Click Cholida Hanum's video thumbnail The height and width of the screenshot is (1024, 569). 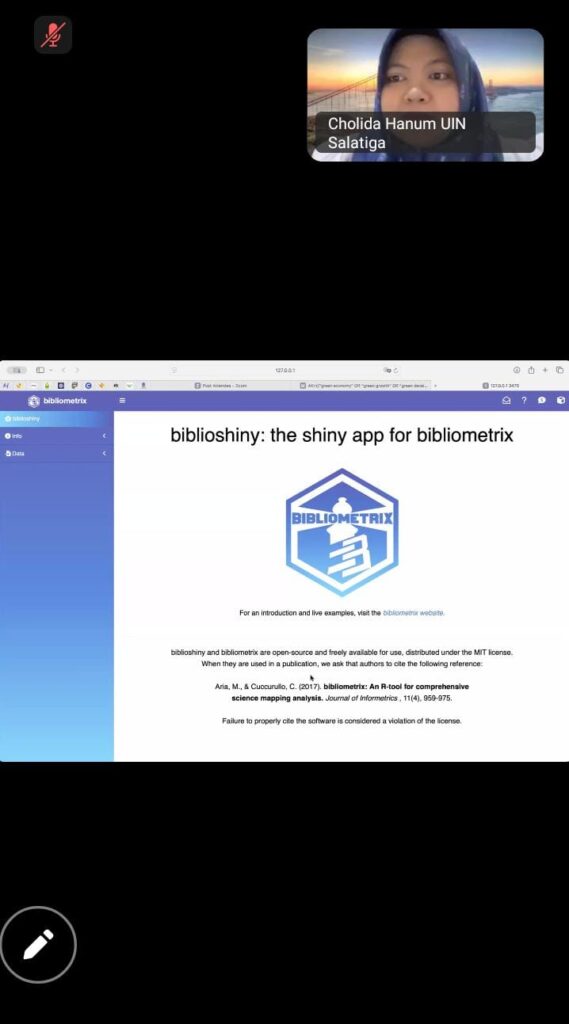(x=425, y=95)
